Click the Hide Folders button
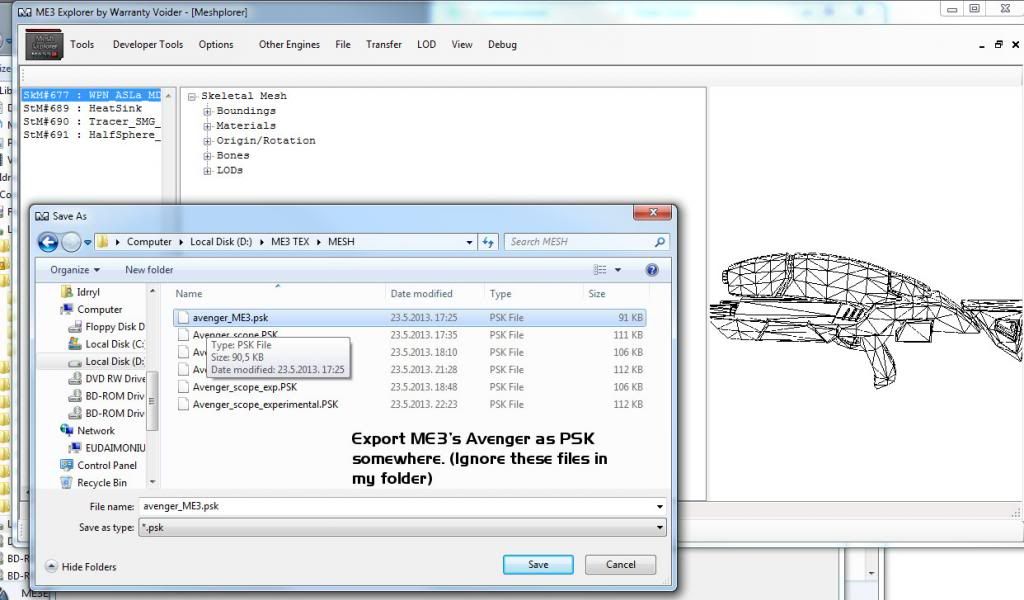The image size is (1024, 600). click(81, 567)
